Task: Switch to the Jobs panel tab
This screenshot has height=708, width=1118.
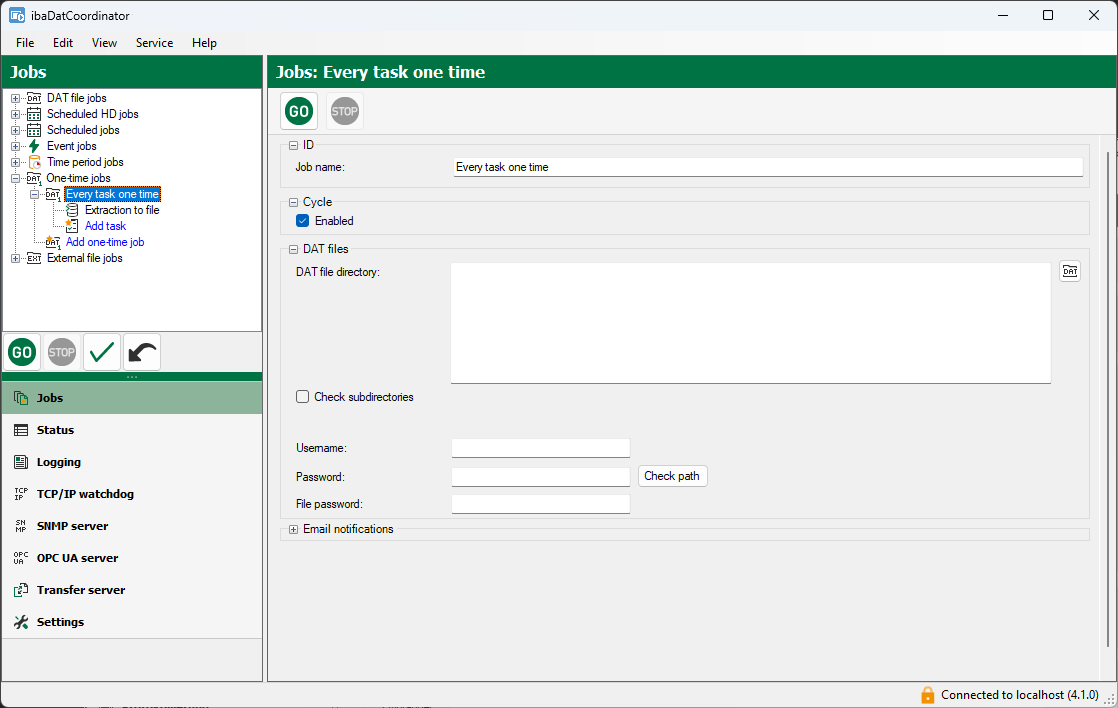Action: [132, 398]
